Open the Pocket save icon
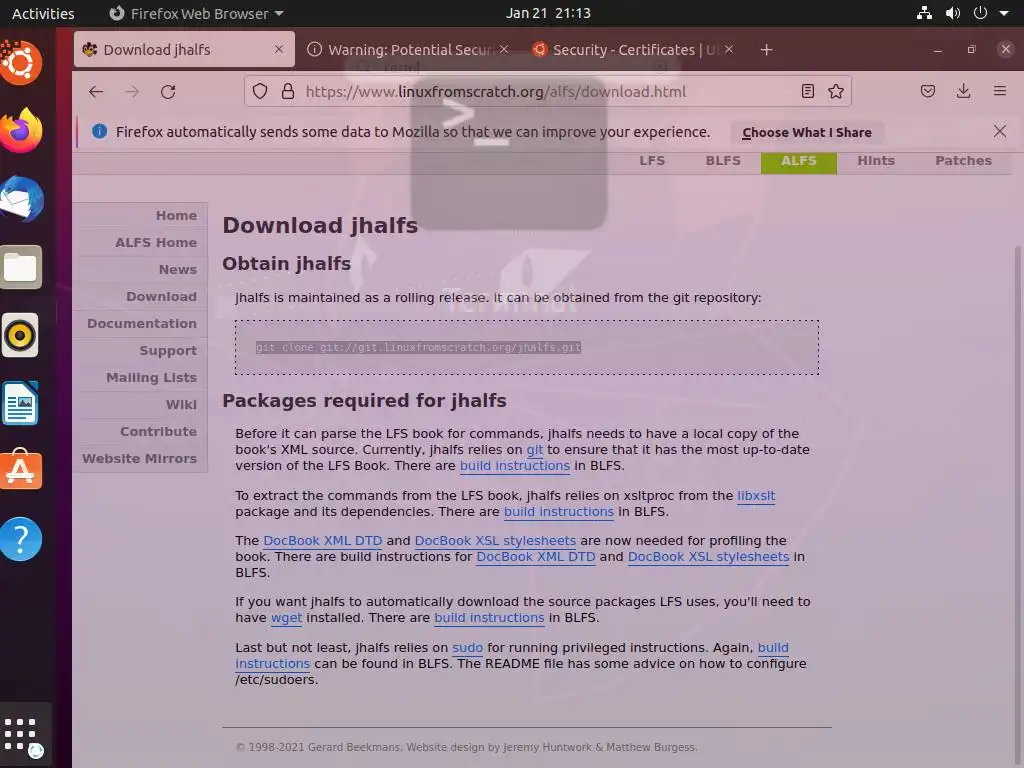Viewport: 1024px width, 768px height. point(927,91)
